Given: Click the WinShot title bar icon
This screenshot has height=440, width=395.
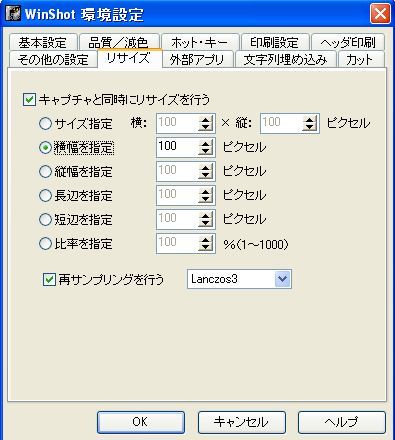Looking at the screenshot, I should coord(13,14).
